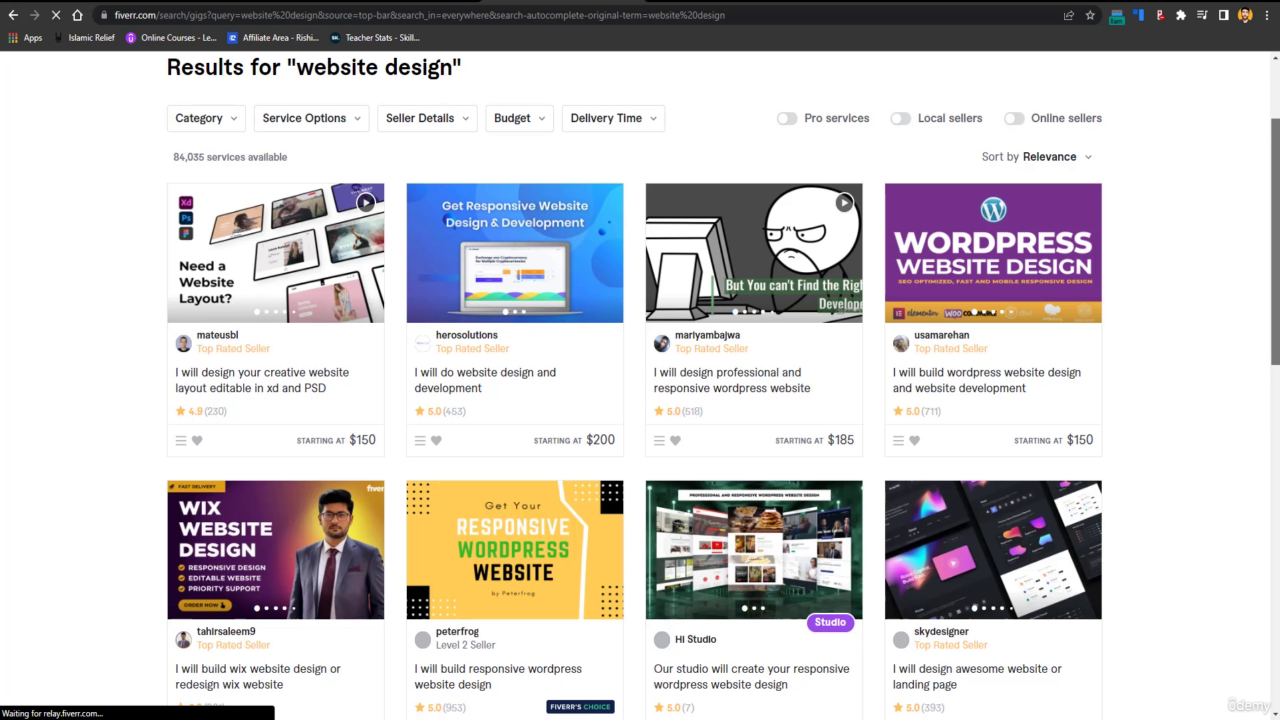Visit seller skydesigner profile name
The width and height of the screenshot is (1280, 720).
pyautogui.click(x=942, y=632)
